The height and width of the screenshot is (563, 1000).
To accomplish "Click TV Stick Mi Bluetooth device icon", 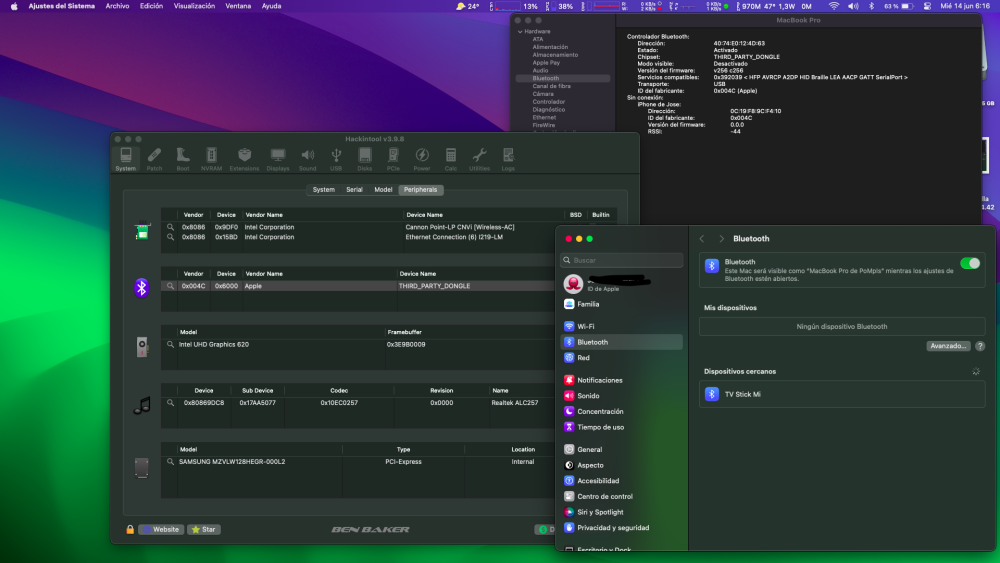I will pos(712,394).
